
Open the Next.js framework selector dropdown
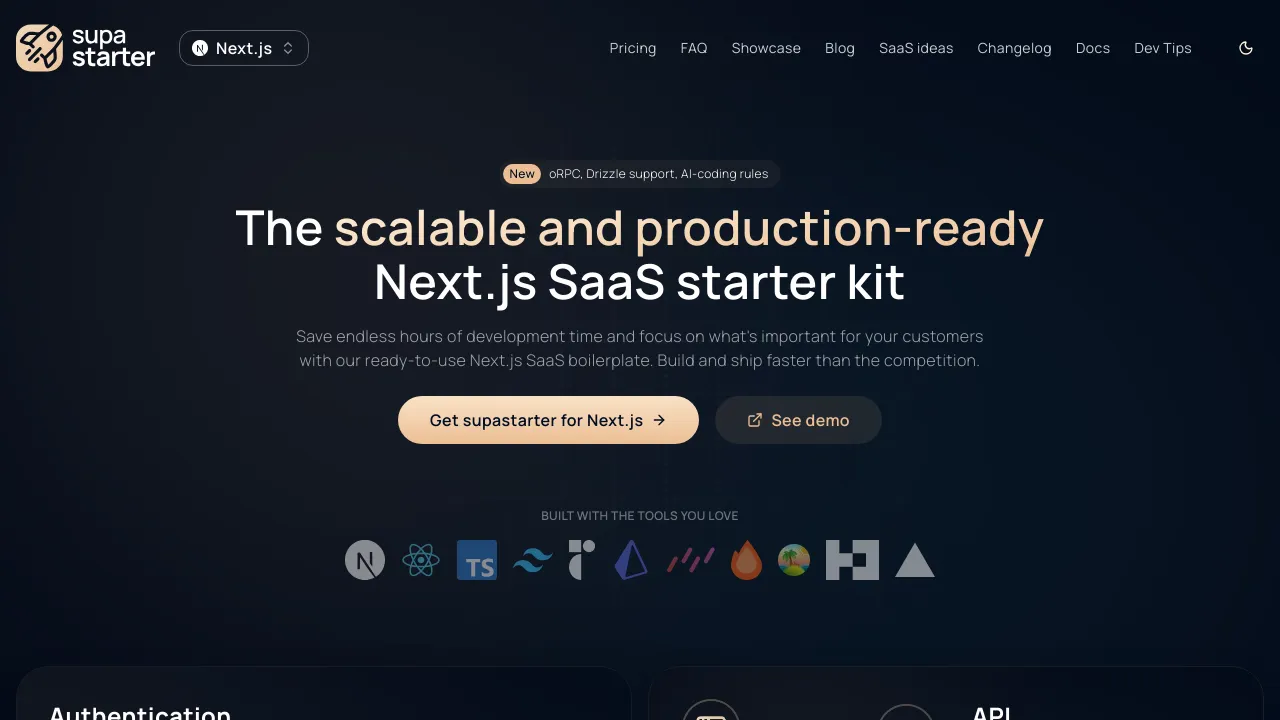click(x=244, y=48)
